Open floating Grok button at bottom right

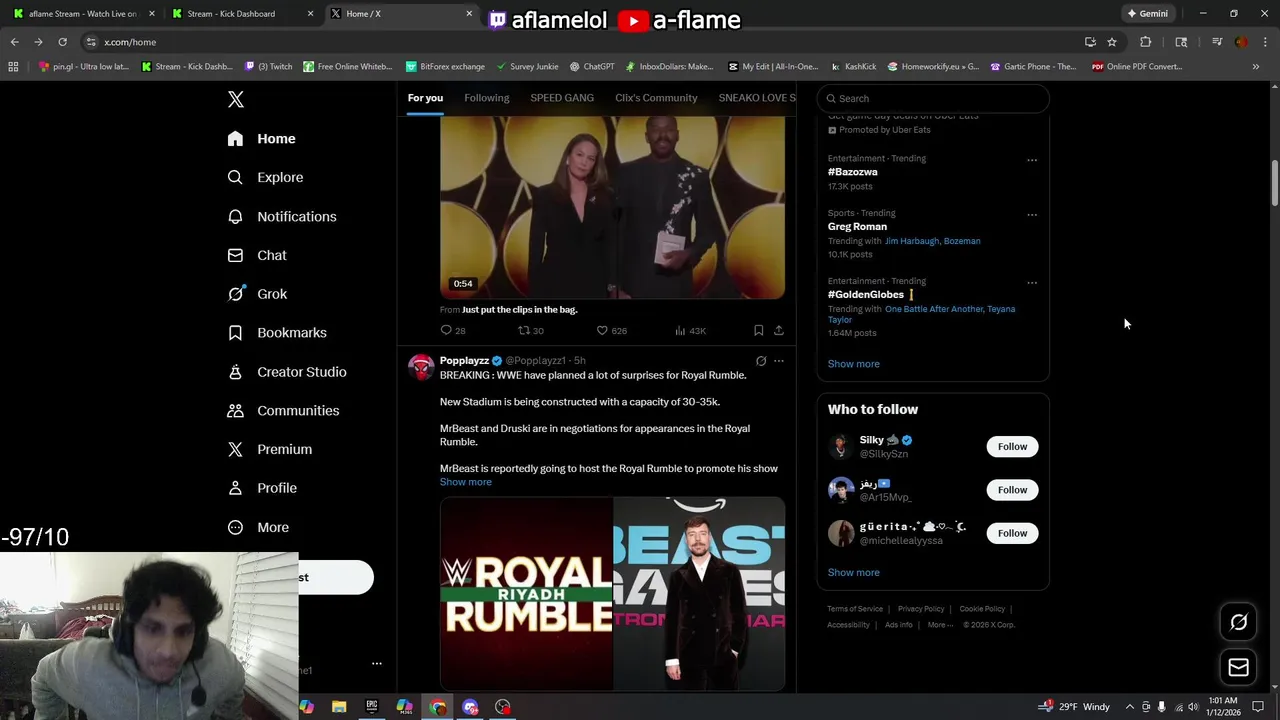[x=1238, y=622]
